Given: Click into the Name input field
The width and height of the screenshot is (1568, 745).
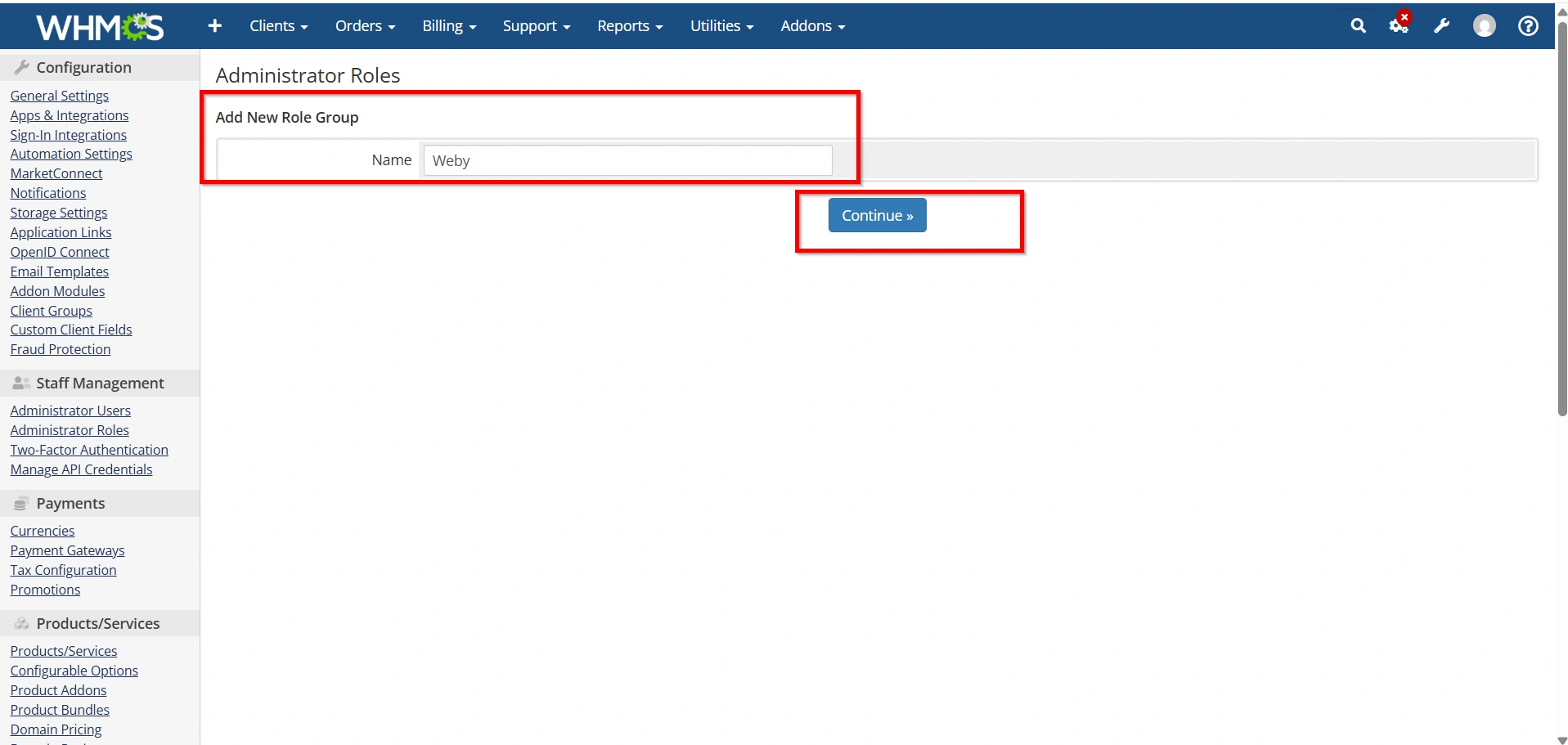Looking at the screenshot, I should point(627,160).
